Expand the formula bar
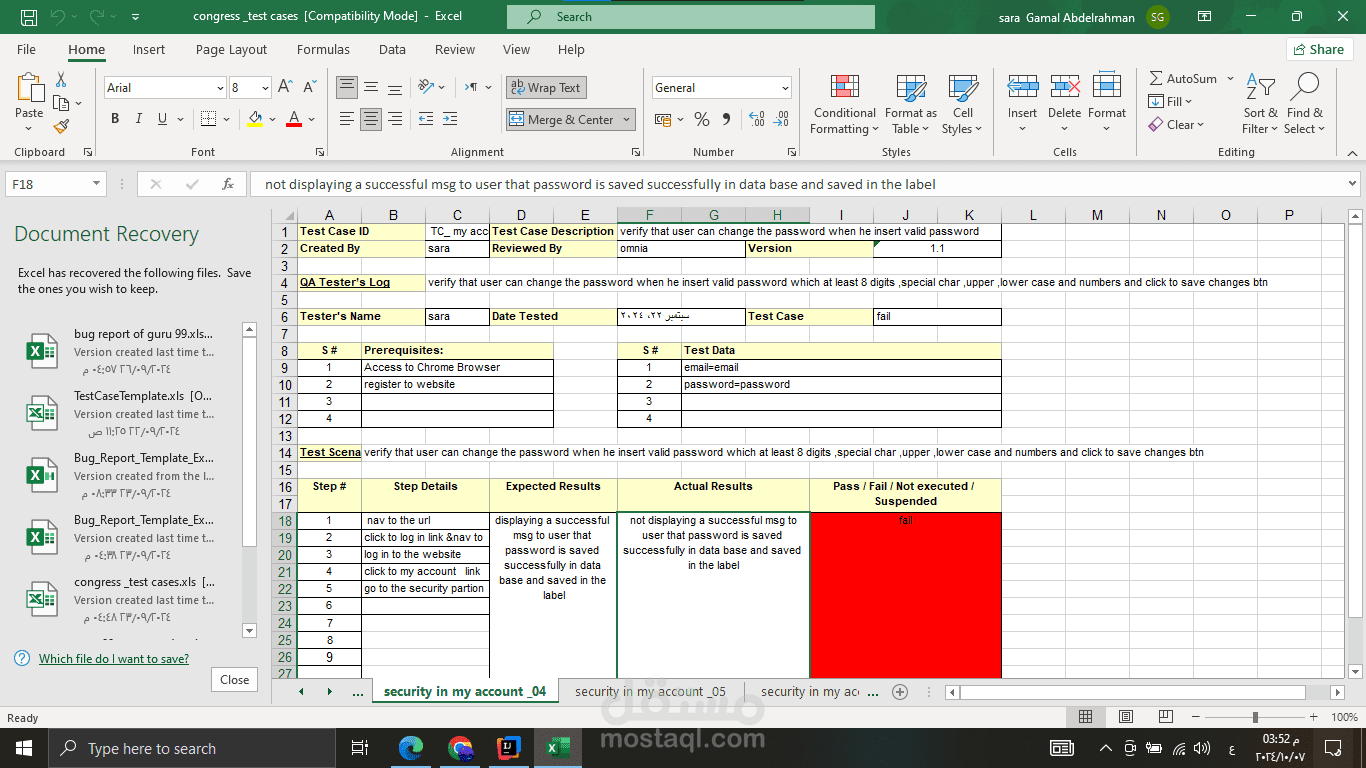The width and height of the screenshot is (1366, 768). coord(1353,184)
